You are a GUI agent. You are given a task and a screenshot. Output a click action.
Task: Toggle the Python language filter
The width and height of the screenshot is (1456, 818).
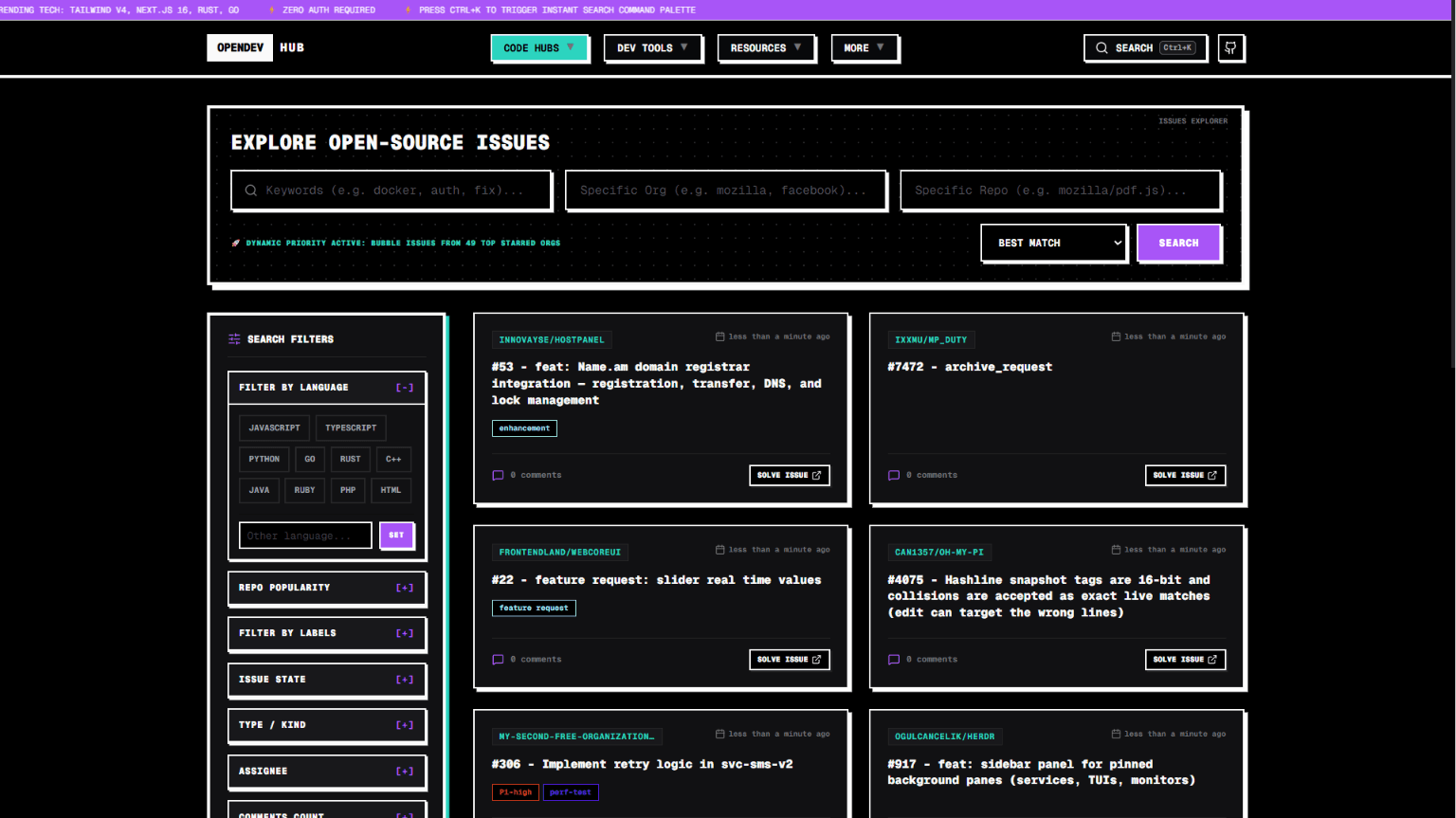coord(264,460)
